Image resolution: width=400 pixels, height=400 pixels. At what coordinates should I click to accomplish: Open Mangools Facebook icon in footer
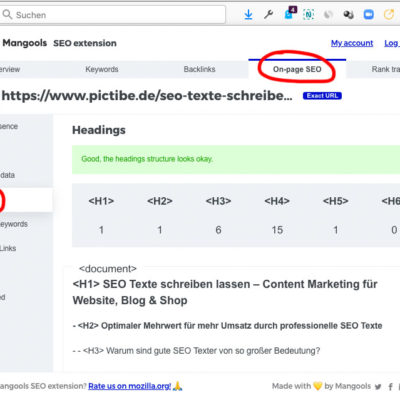coord(390,387)
